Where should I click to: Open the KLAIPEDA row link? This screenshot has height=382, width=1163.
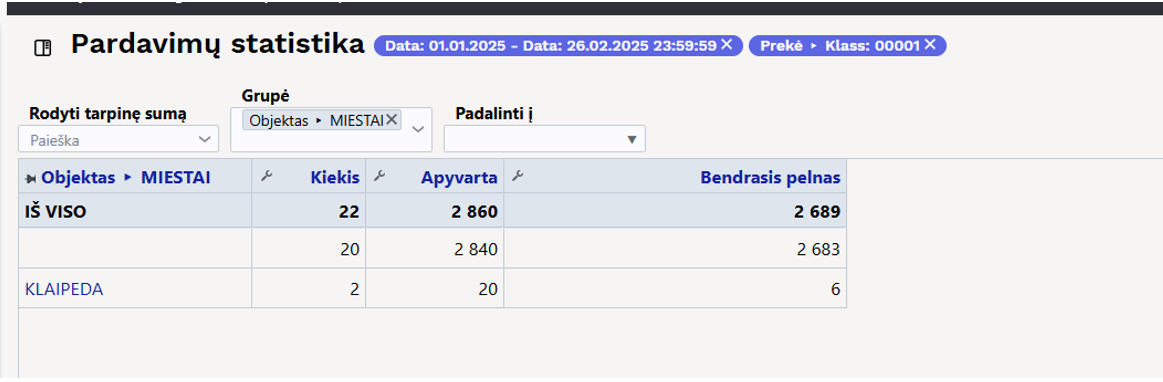click(x=64, y=289)
